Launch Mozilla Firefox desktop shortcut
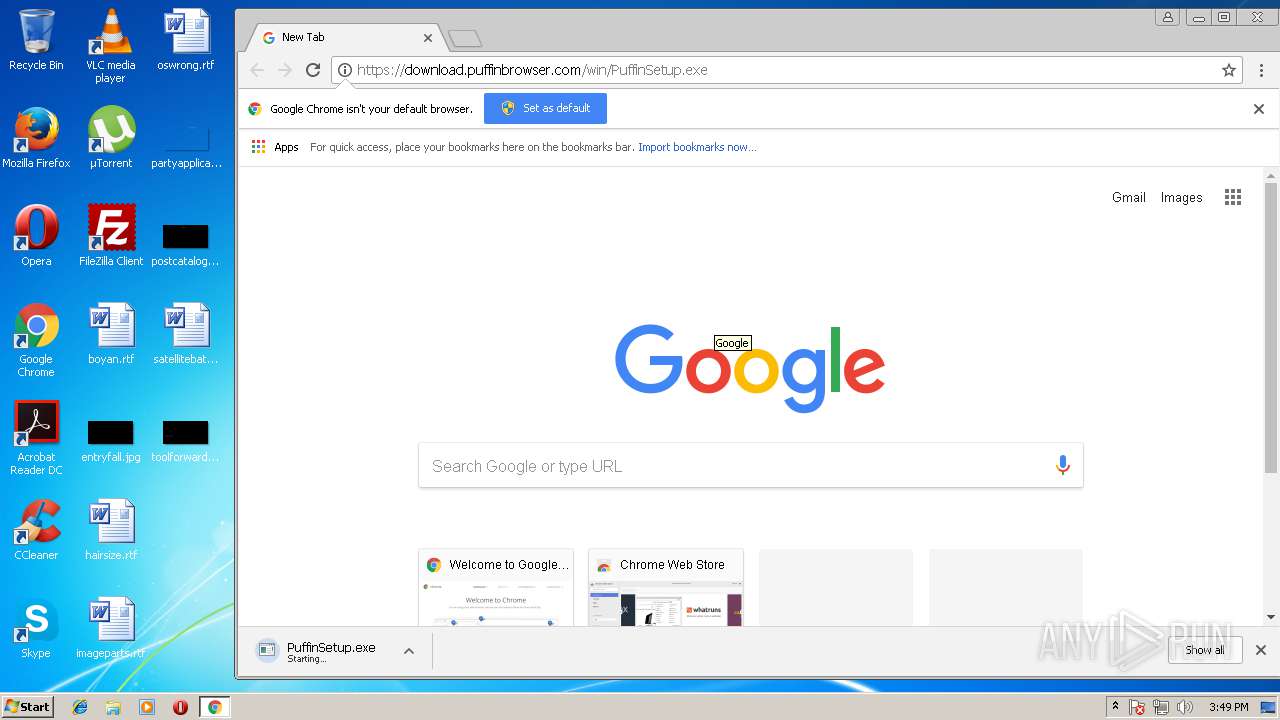This screenshot has height=720, width=1280. point(36,138)
